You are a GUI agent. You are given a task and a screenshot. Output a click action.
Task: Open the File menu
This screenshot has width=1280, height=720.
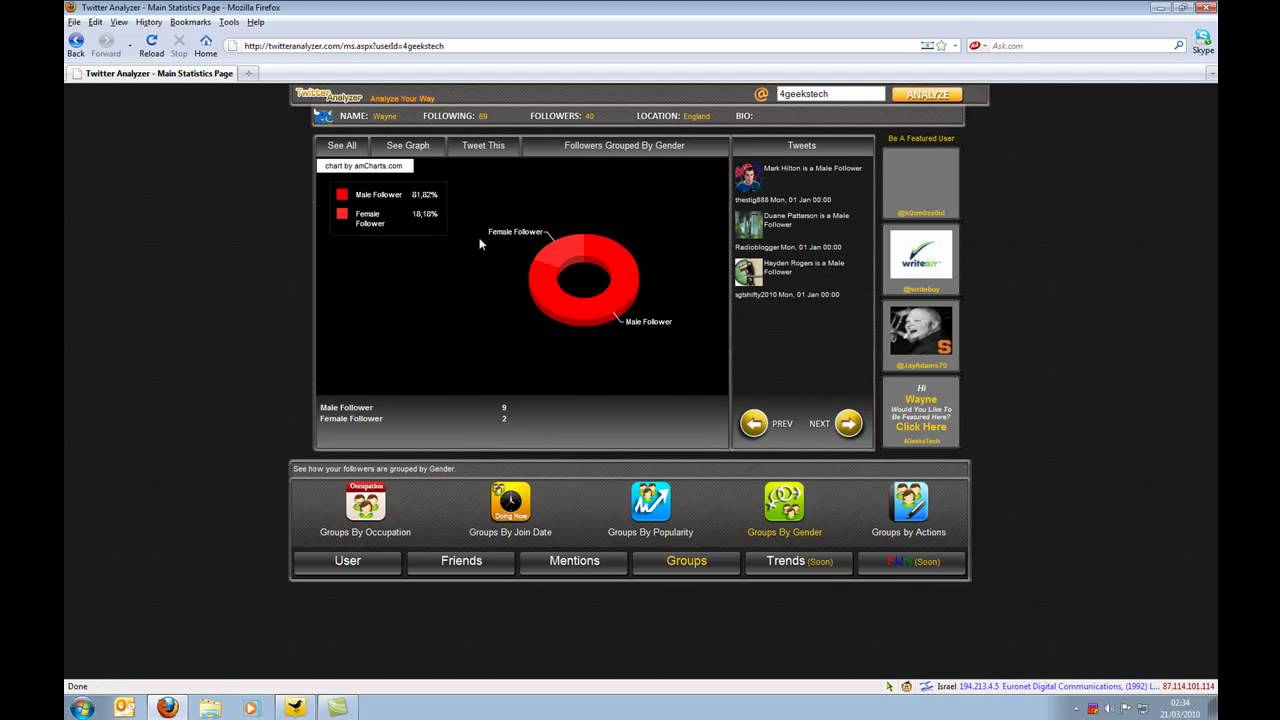point(74,22)
